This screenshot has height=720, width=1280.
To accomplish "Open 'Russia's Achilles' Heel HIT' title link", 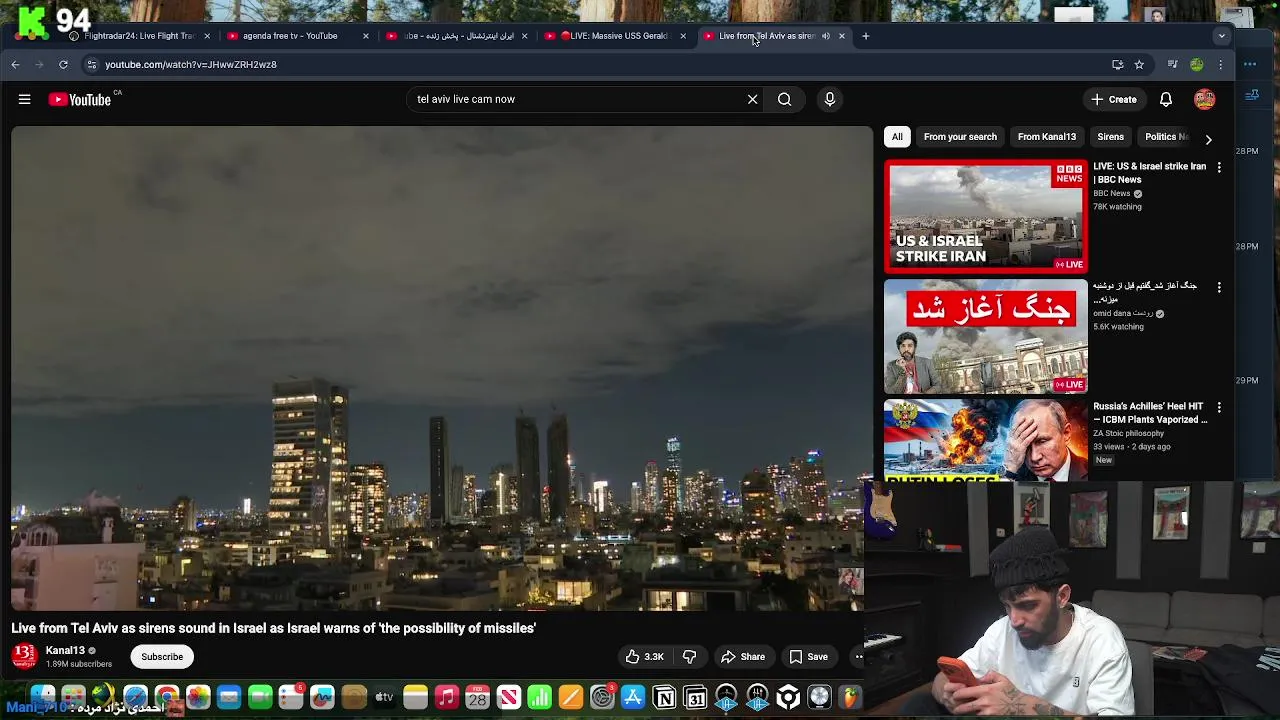I will [1149, 413].
